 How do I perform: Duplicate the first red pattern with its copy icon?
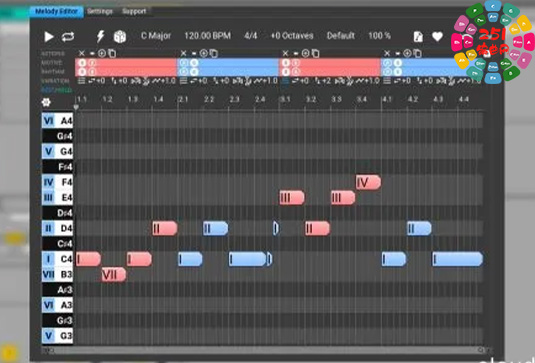click(112, 53)
